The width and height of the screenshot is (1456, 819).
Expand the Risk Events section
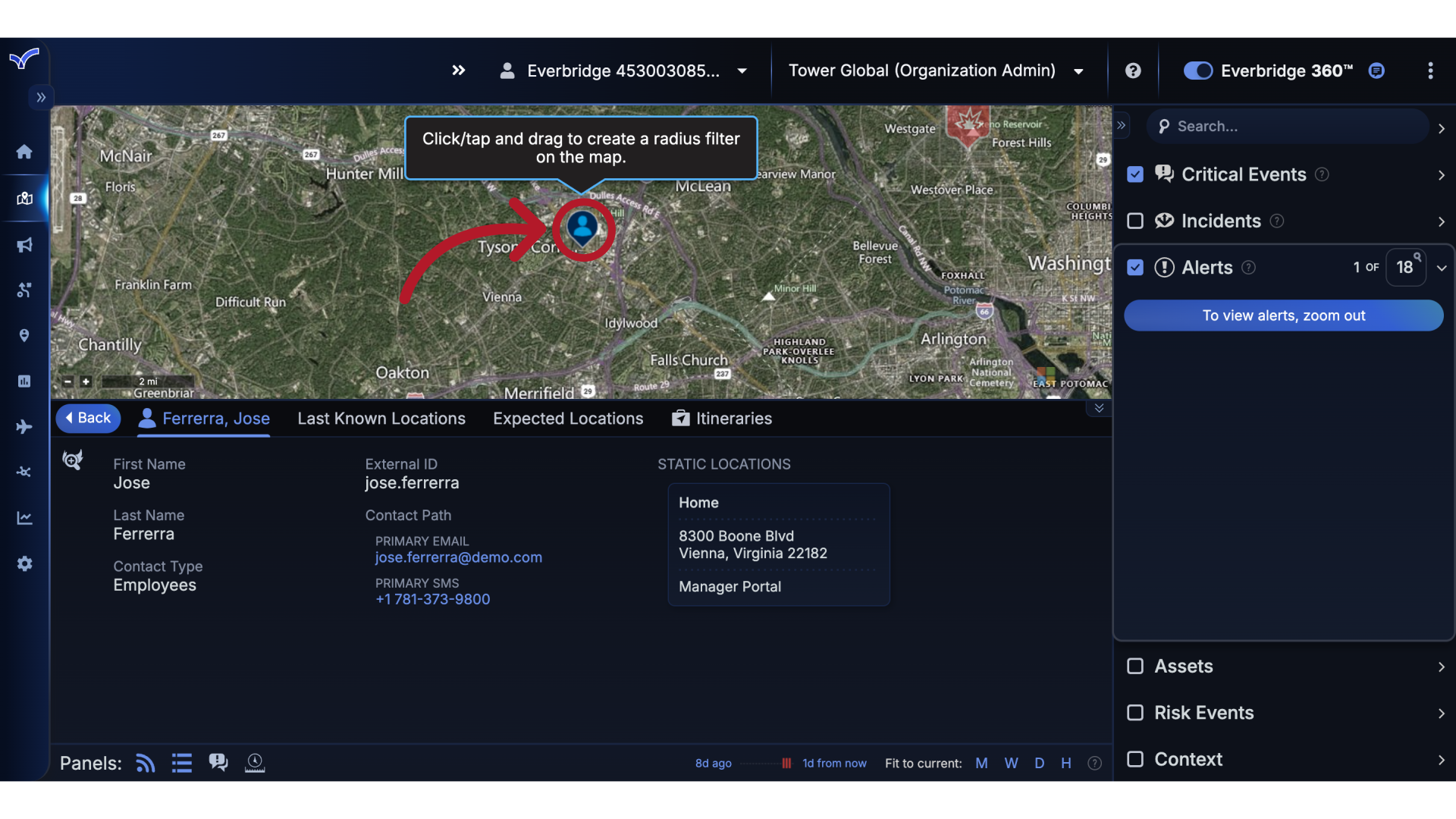coord(1440,713)
